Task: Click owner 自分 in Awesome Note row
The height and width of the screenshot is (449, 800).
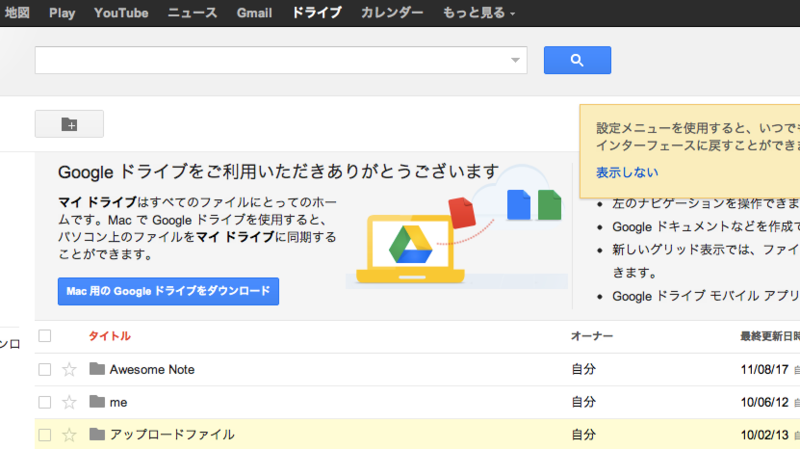Action: coord(583,369)
